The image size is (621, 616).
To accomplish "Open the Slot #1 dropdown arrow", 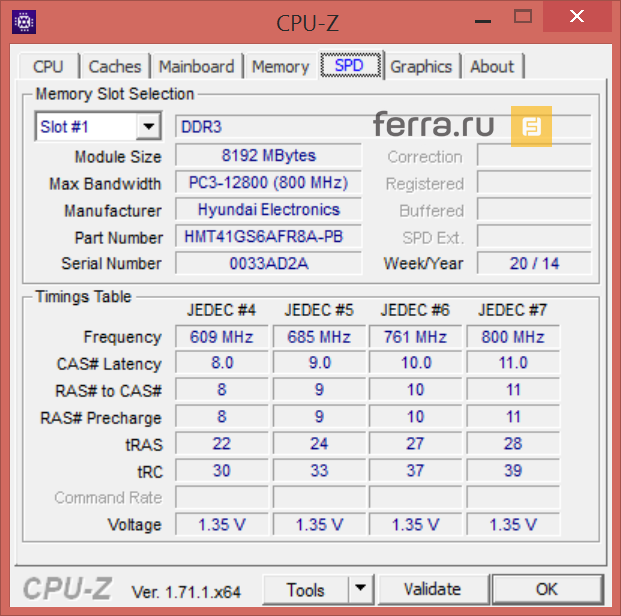I will tap(149, 127).
